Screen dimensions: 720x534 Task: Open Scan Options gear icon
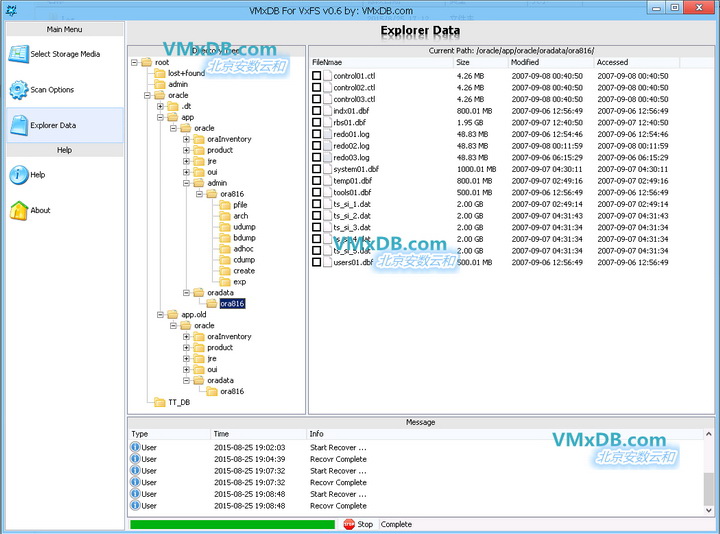(x=18, y=90)
